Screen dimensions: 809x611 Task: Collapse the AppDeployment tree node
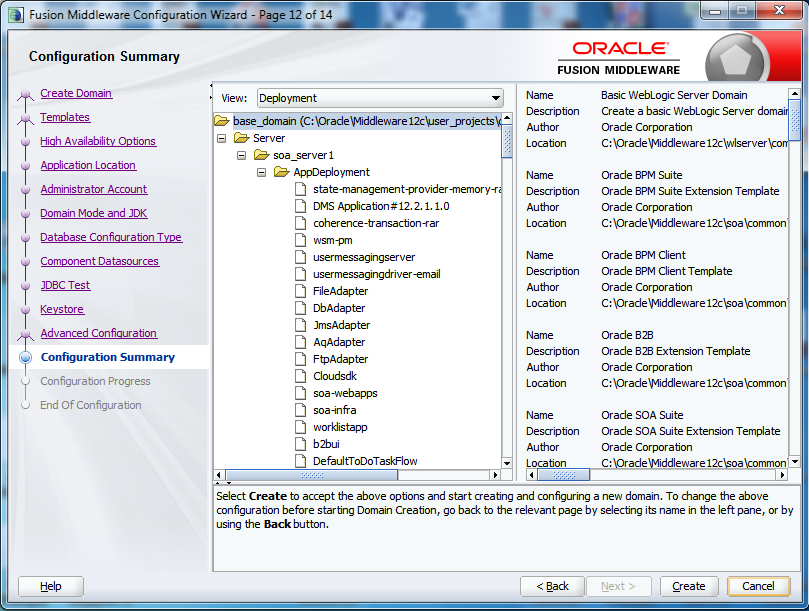pyautogui.click(x=262, y=172)
